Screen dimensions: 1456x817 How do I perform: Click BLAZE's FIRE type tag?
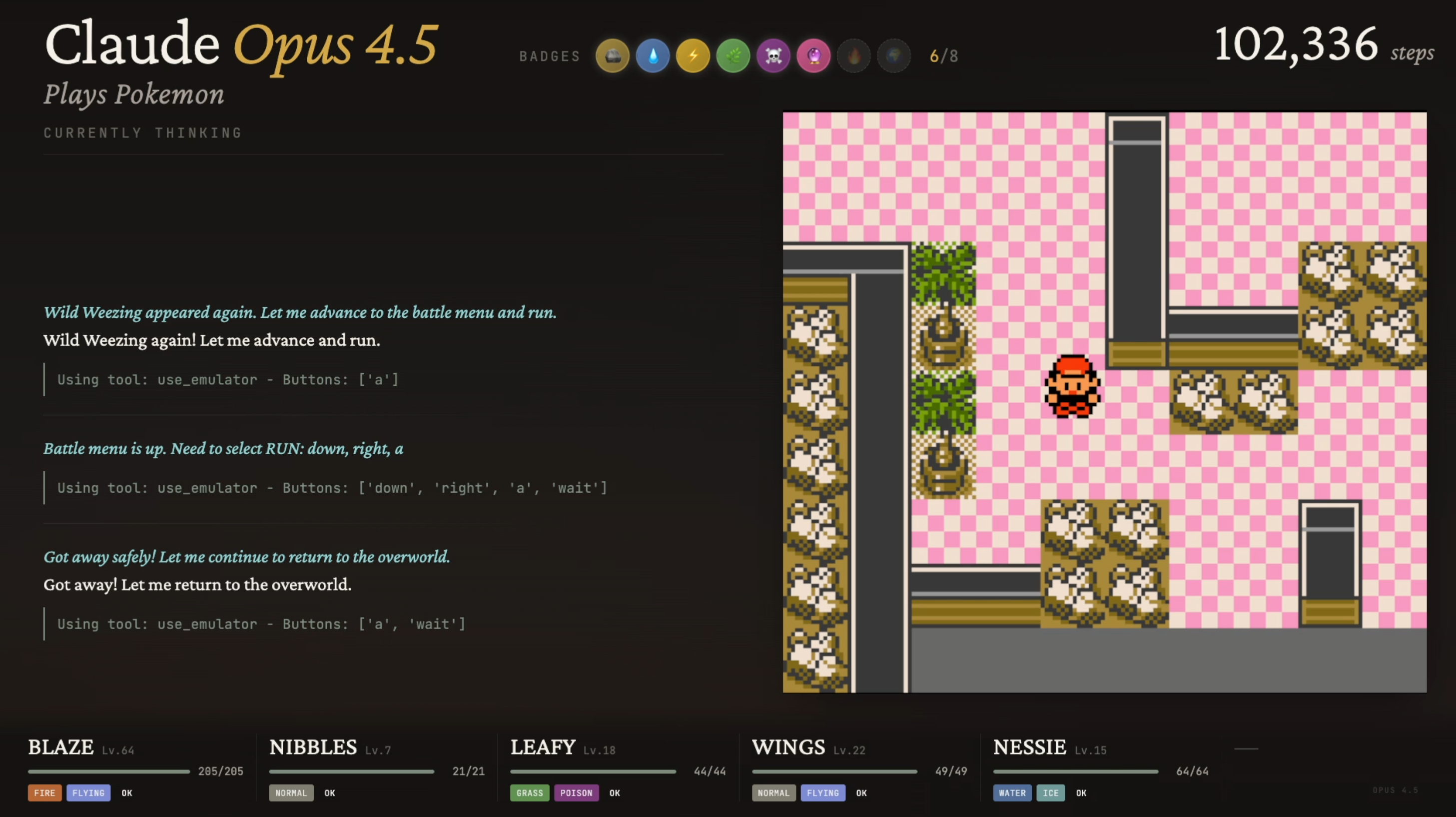(x=44, y=793)
